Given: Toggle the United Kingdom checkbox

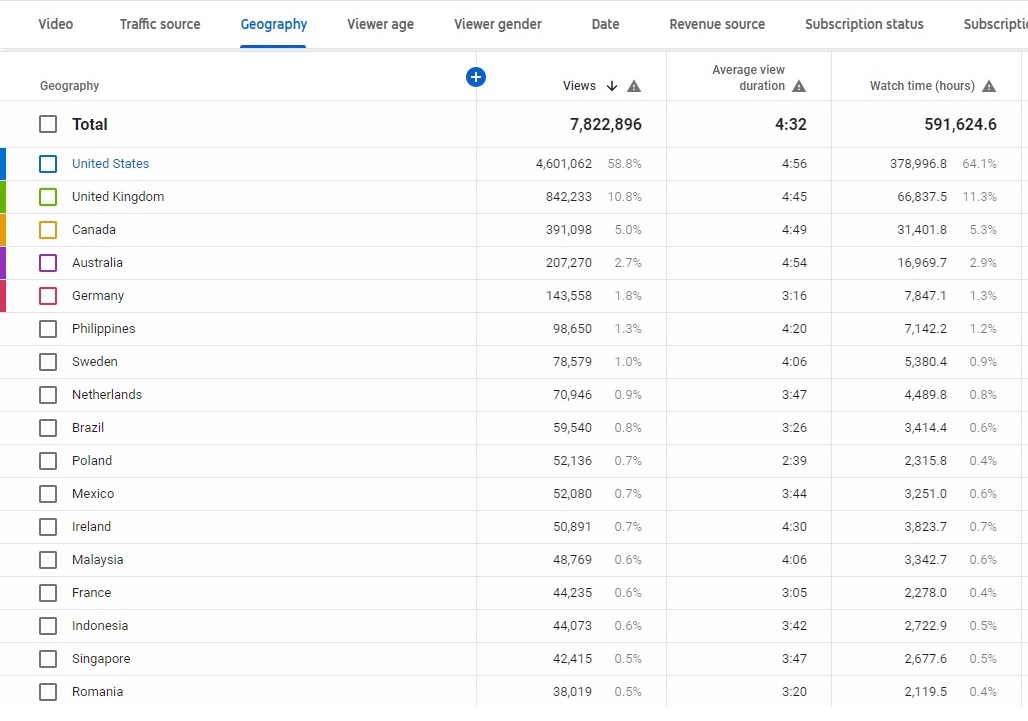Looking at the screenshot, I should pyautogui.click(x=48, y=197).
